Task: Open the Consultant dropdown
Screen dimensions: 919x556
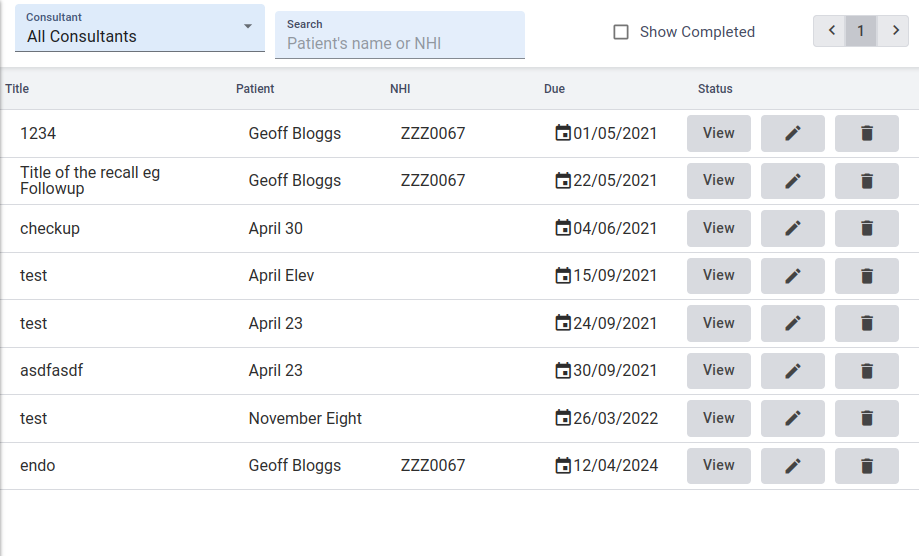Action: point(140,30)
